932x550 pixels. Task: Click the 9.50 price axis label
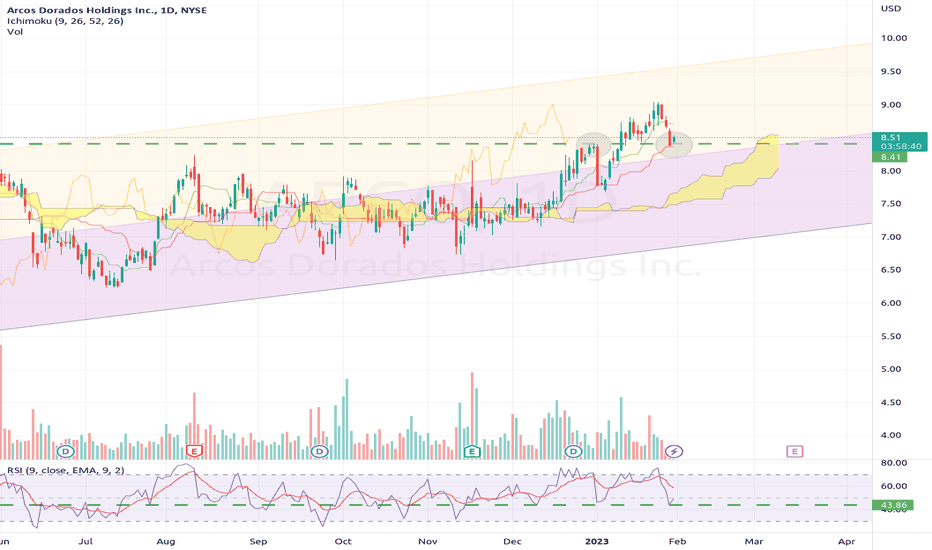[891, 71]
